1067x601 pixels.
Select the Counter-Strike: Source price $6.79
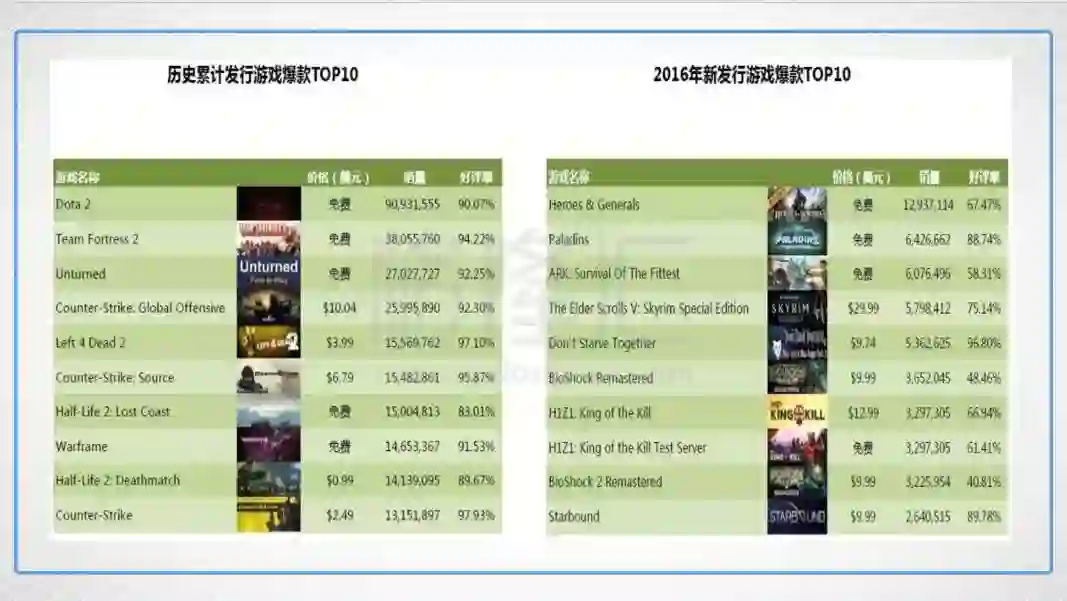pyautogui.click(x=340, y=377)
